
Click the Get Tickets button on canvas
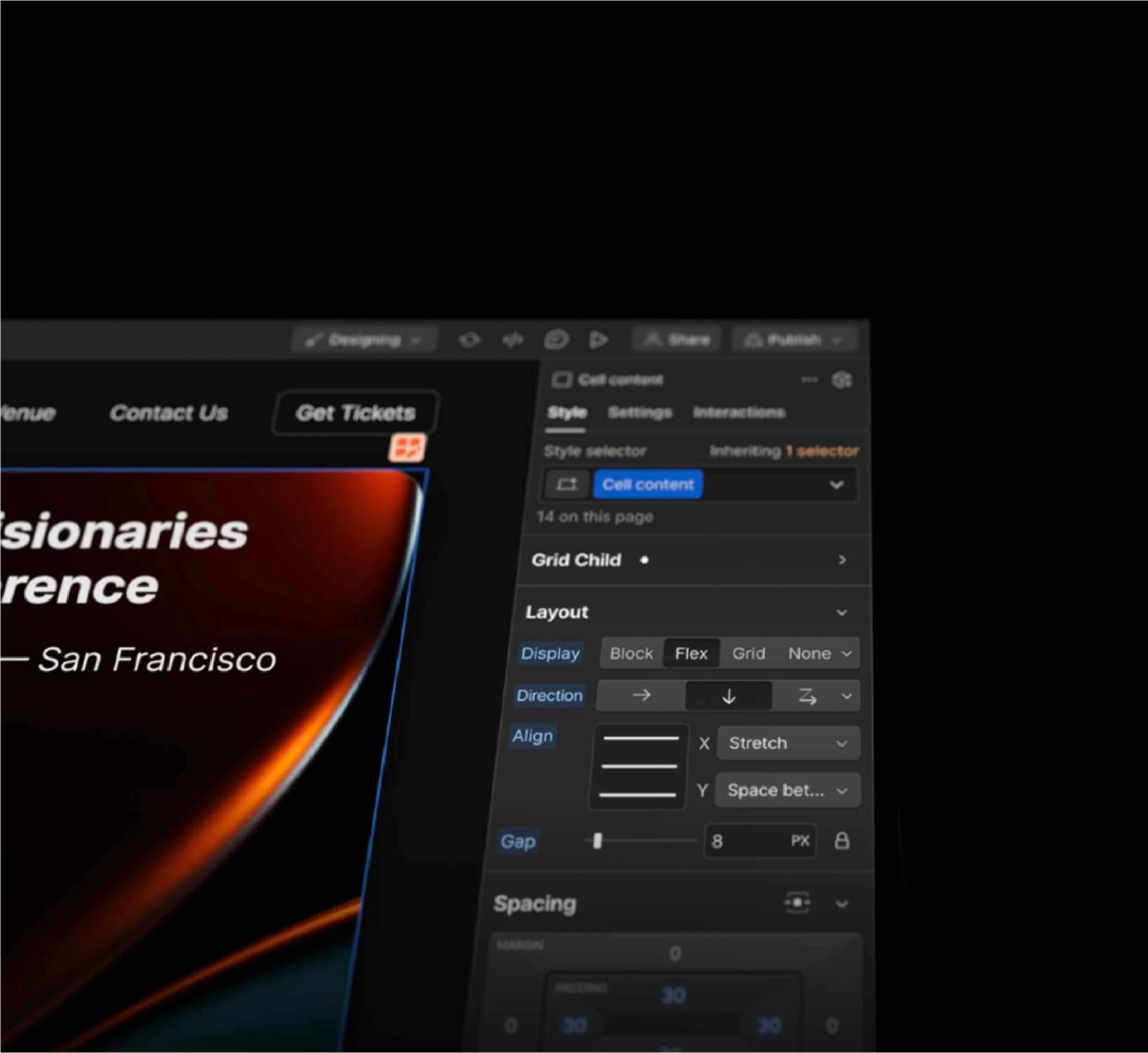click(x=356, y=412)
